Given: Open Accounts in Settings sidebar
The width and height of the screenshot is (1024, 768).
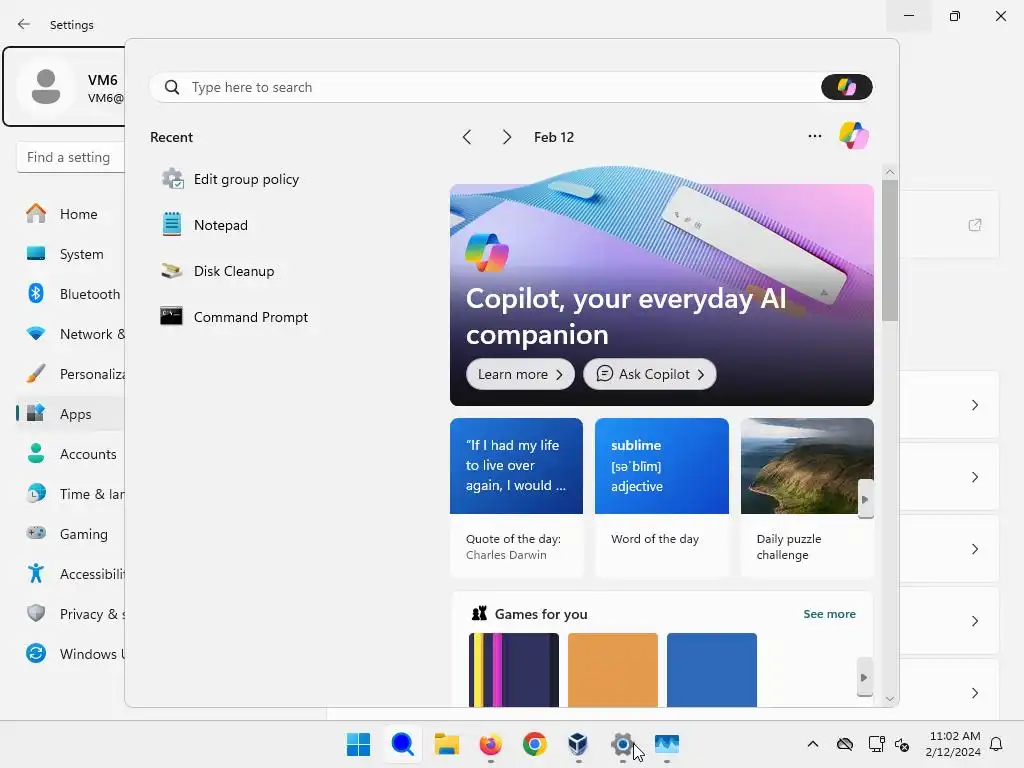Looking at the screenshot, I should [71, 454].
